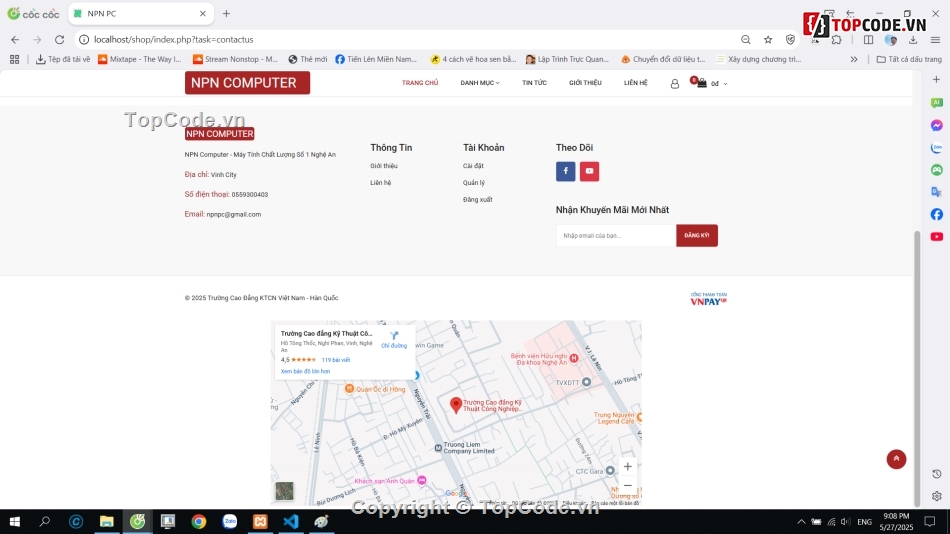Open the Cài đặt account link
This screenshot has height=534, width=950.
pos(473,165)
